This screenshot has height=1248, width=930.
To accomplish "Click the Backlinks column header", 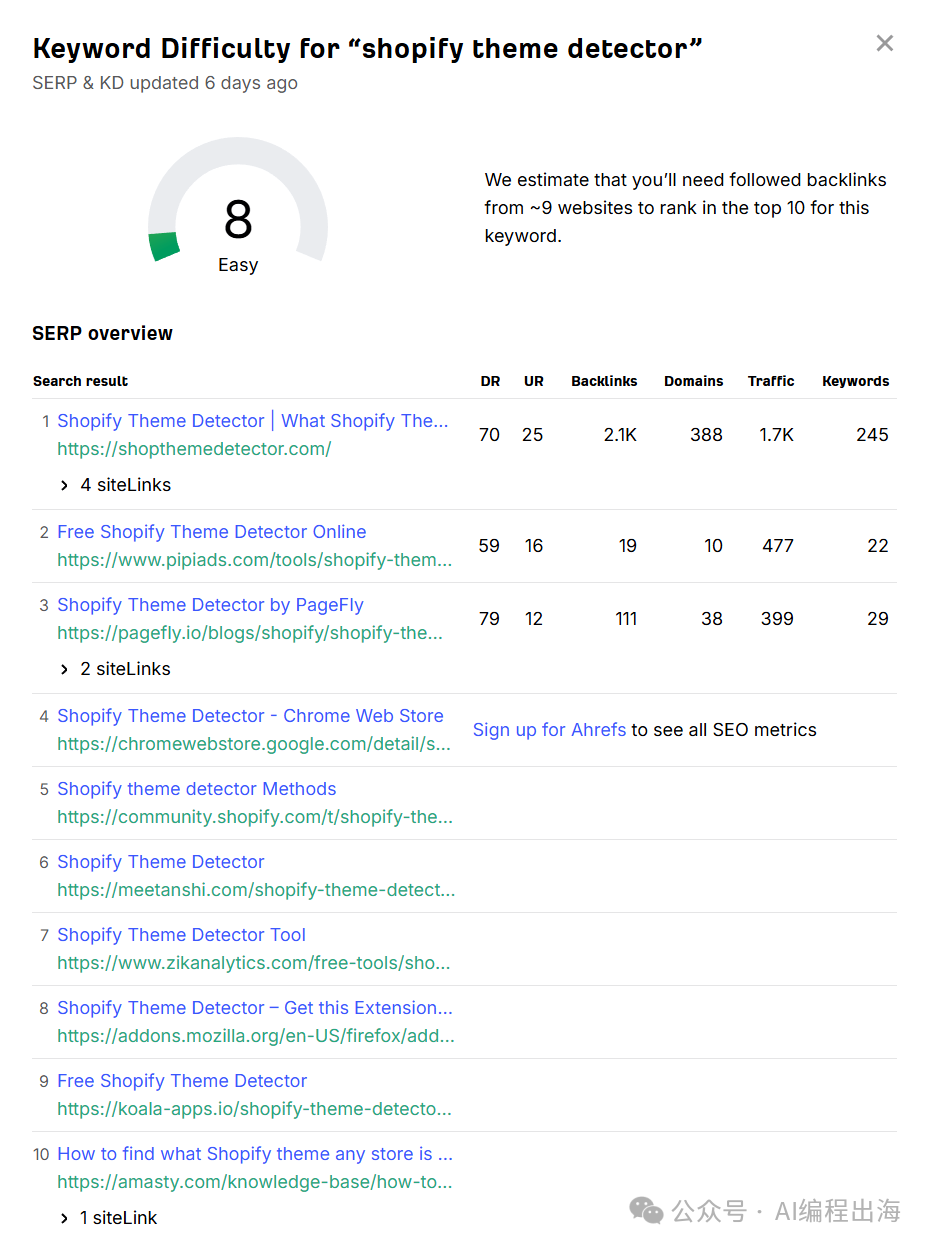I will pyautogui.click(x=604, y=381).
